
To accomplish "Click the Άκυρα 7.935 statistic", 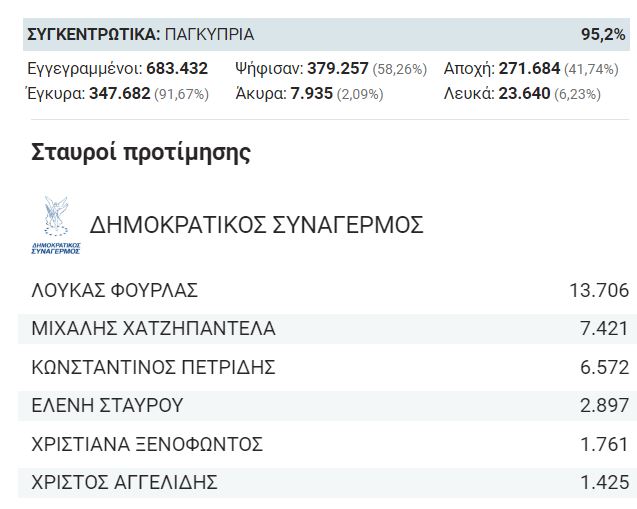I will [x=309, y=94].
